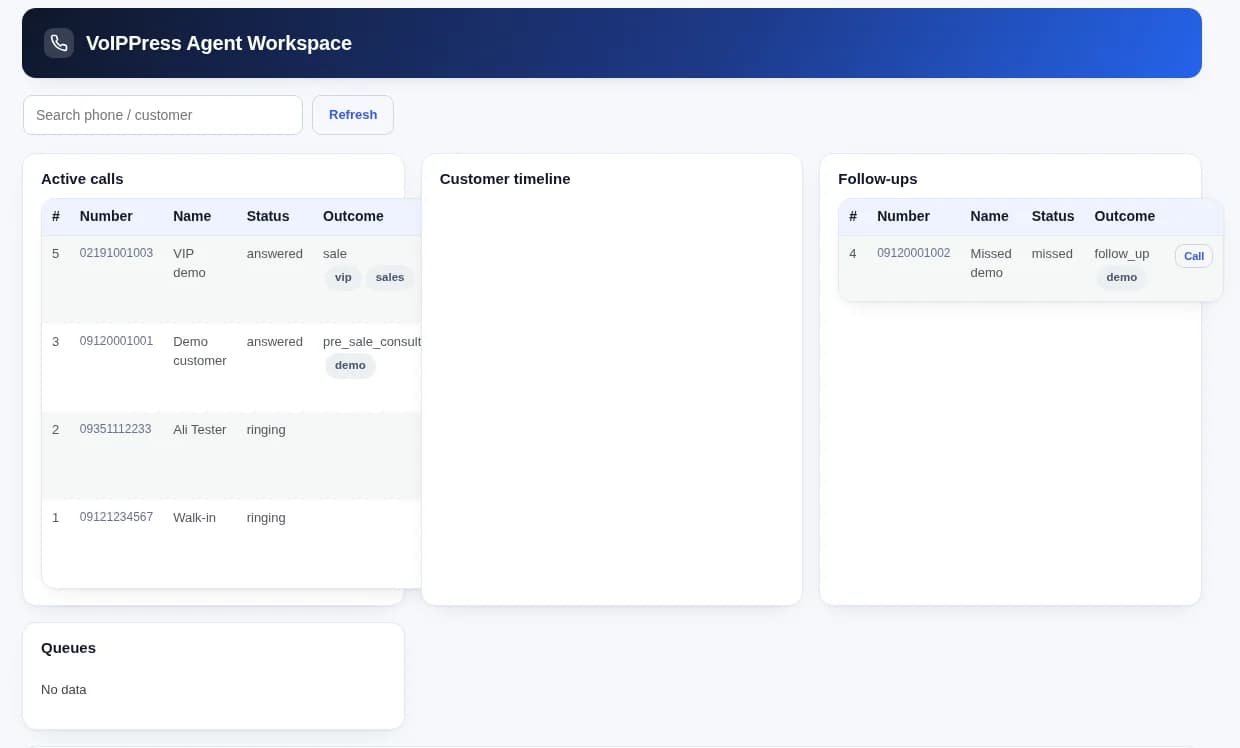Click the follow_up outcome text
Image resolution: width=1240 pixels, height=748 pixels.
click(1122, 253)
